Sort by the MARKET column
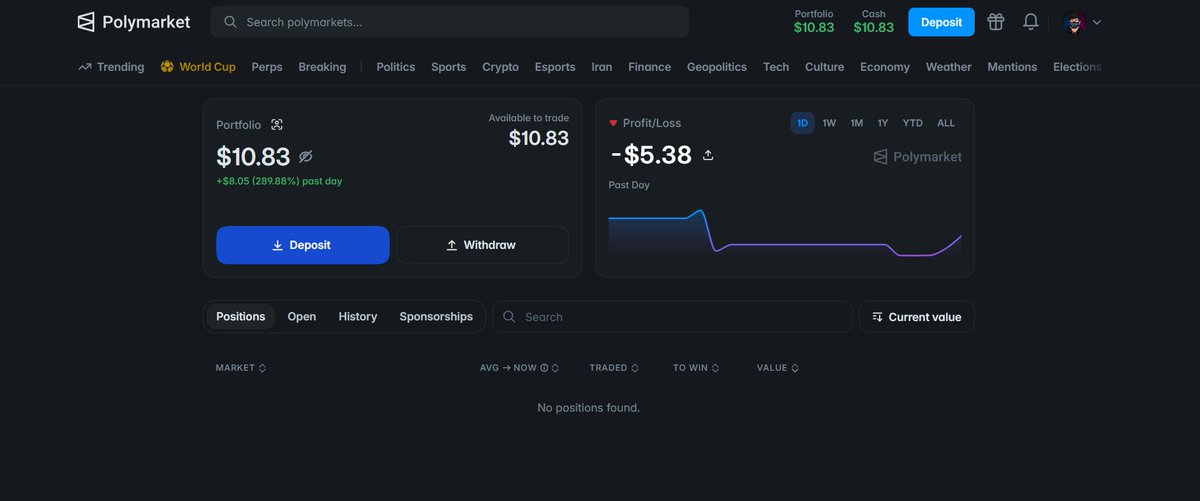 [x=241, y=368]
